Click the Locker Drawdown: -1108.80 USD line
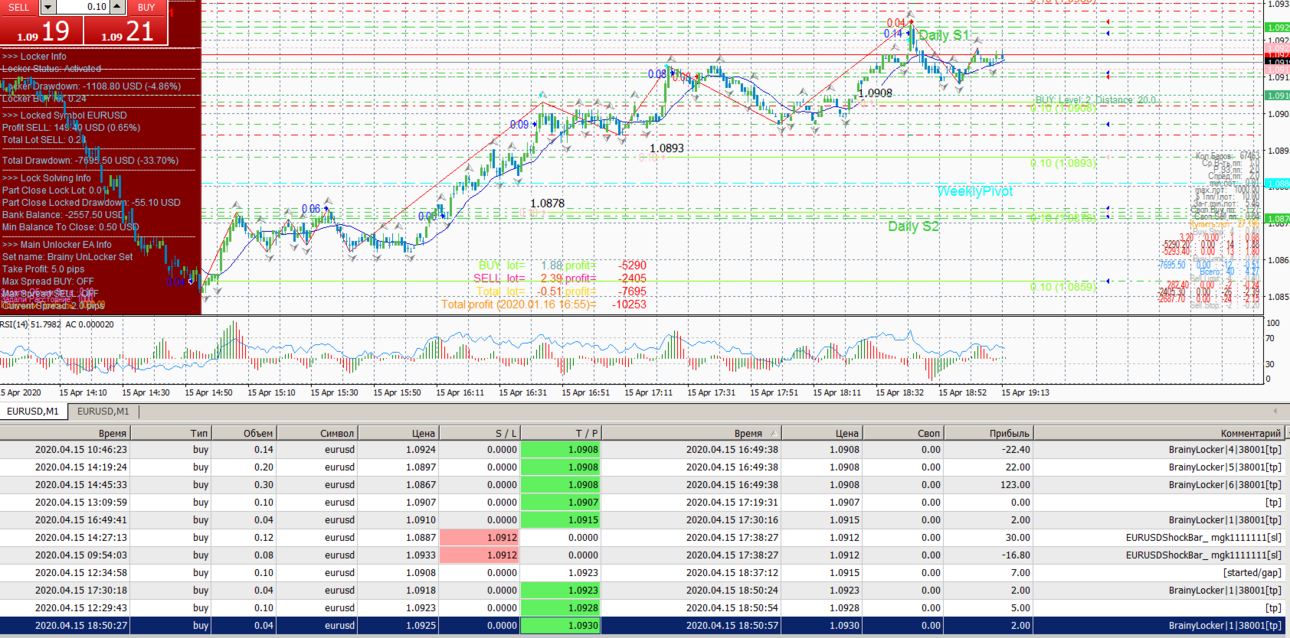The width and height of the screenshot is (1290, 638). (x=91, y=86)
